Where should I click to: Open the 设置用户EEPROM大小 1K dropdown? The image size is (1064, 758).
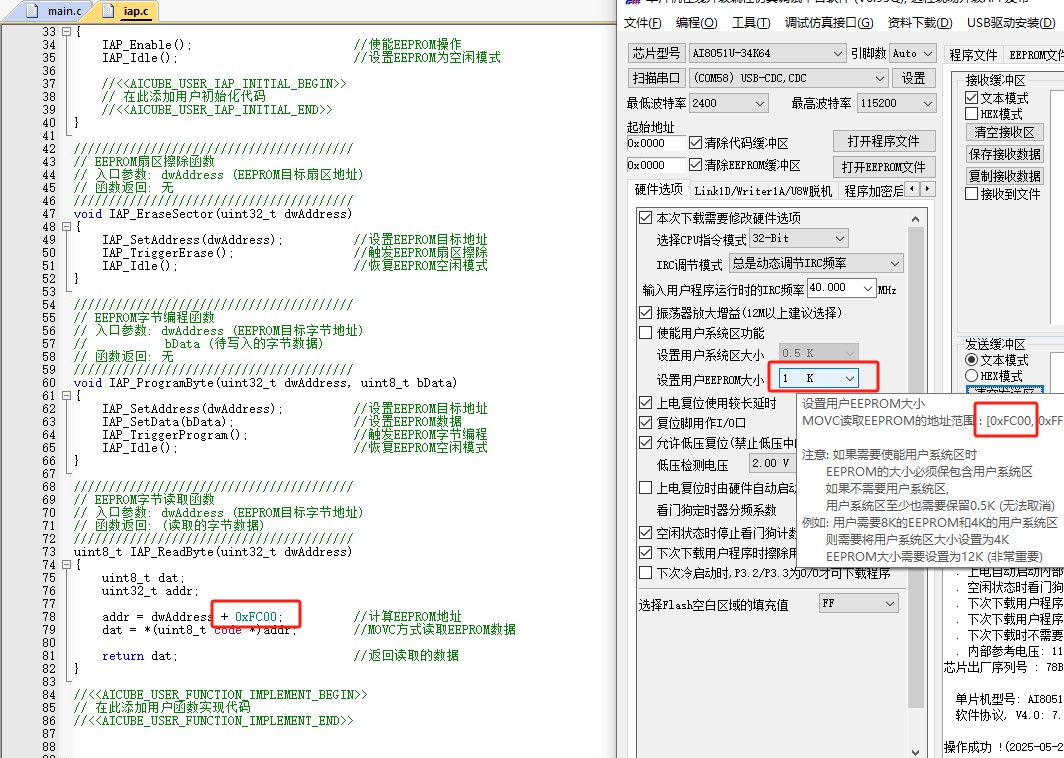[x=818, y=379]
